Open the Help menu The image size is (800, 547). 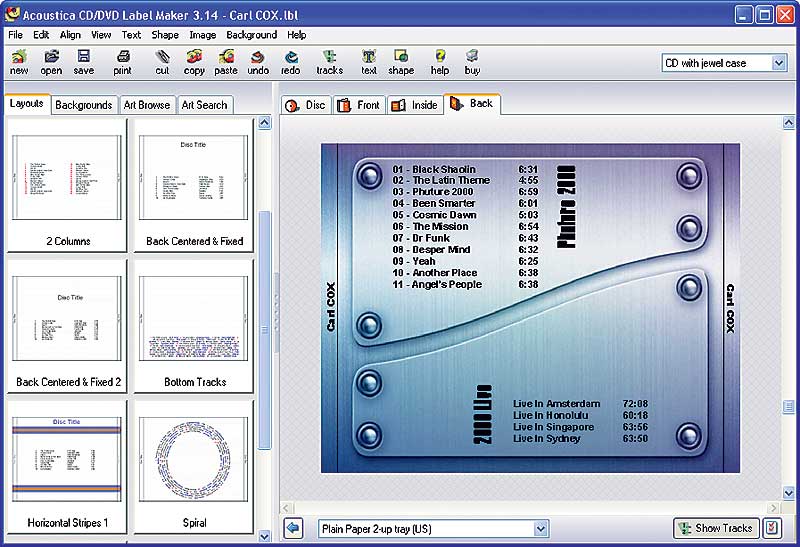pos(296,35)
